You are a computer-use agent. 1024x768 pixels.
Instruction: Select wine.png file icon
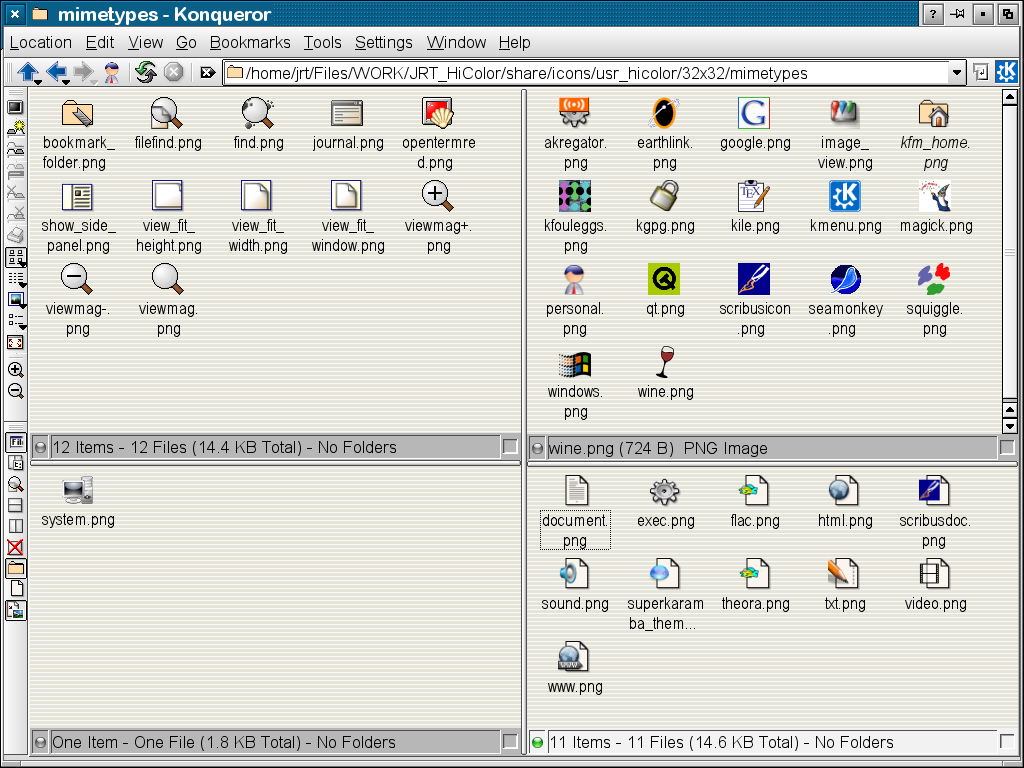coord(665,362)
